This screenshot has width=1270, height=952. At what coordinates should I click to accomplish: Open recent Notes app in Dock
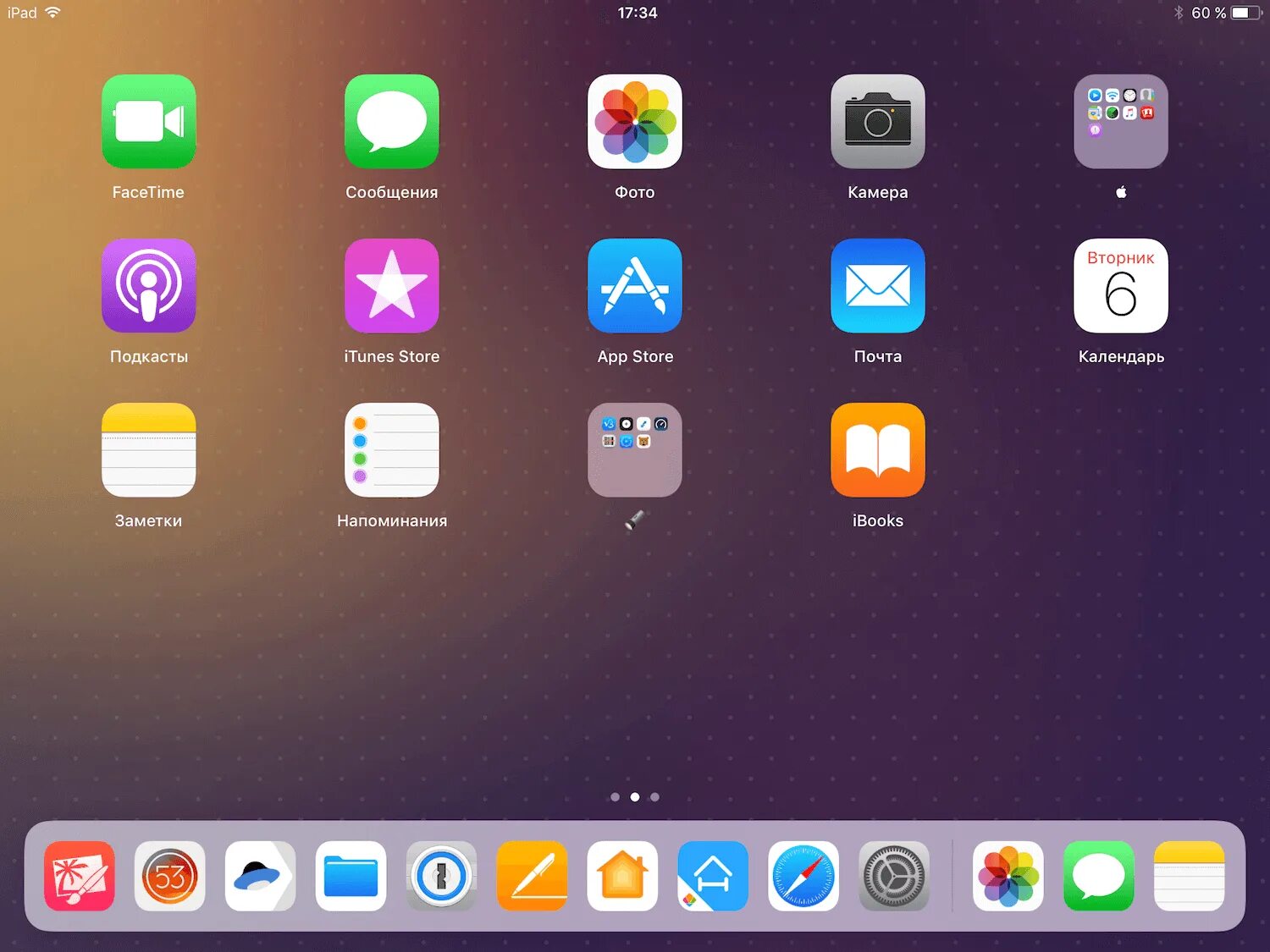1189,876
